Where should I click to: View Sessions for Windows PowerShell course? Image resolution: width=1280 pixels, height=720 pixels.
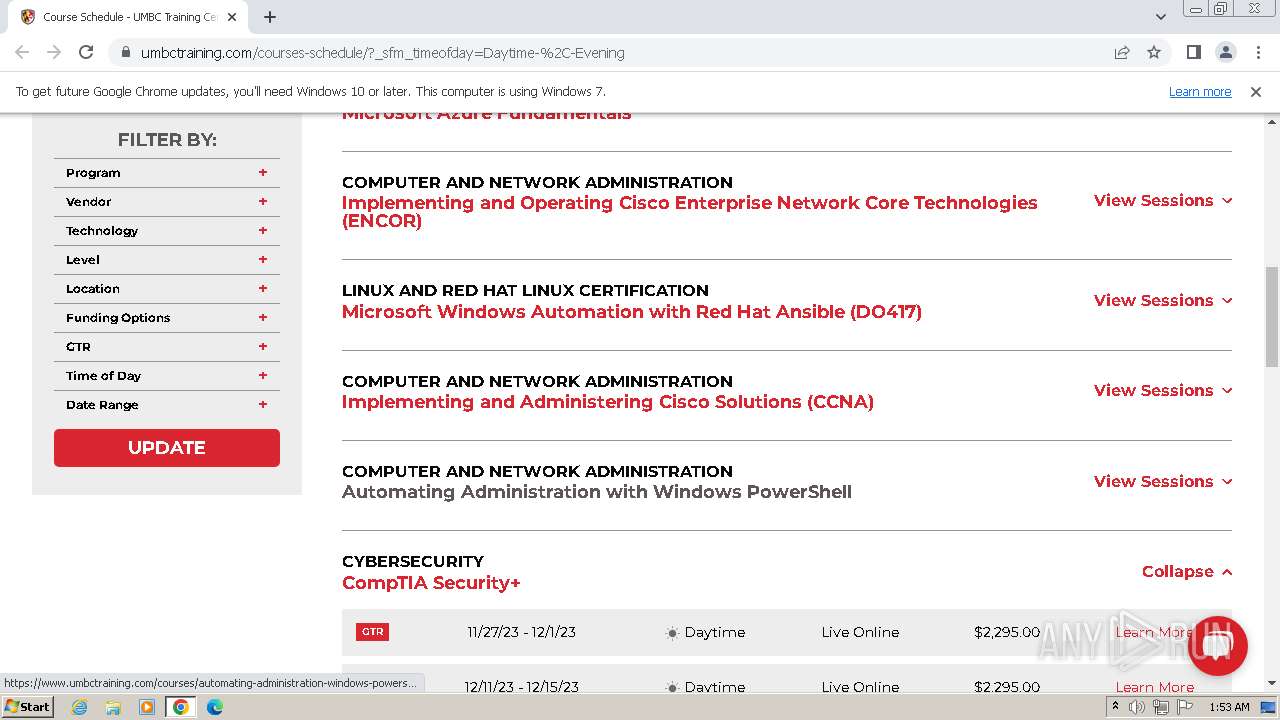(1163, 482)
